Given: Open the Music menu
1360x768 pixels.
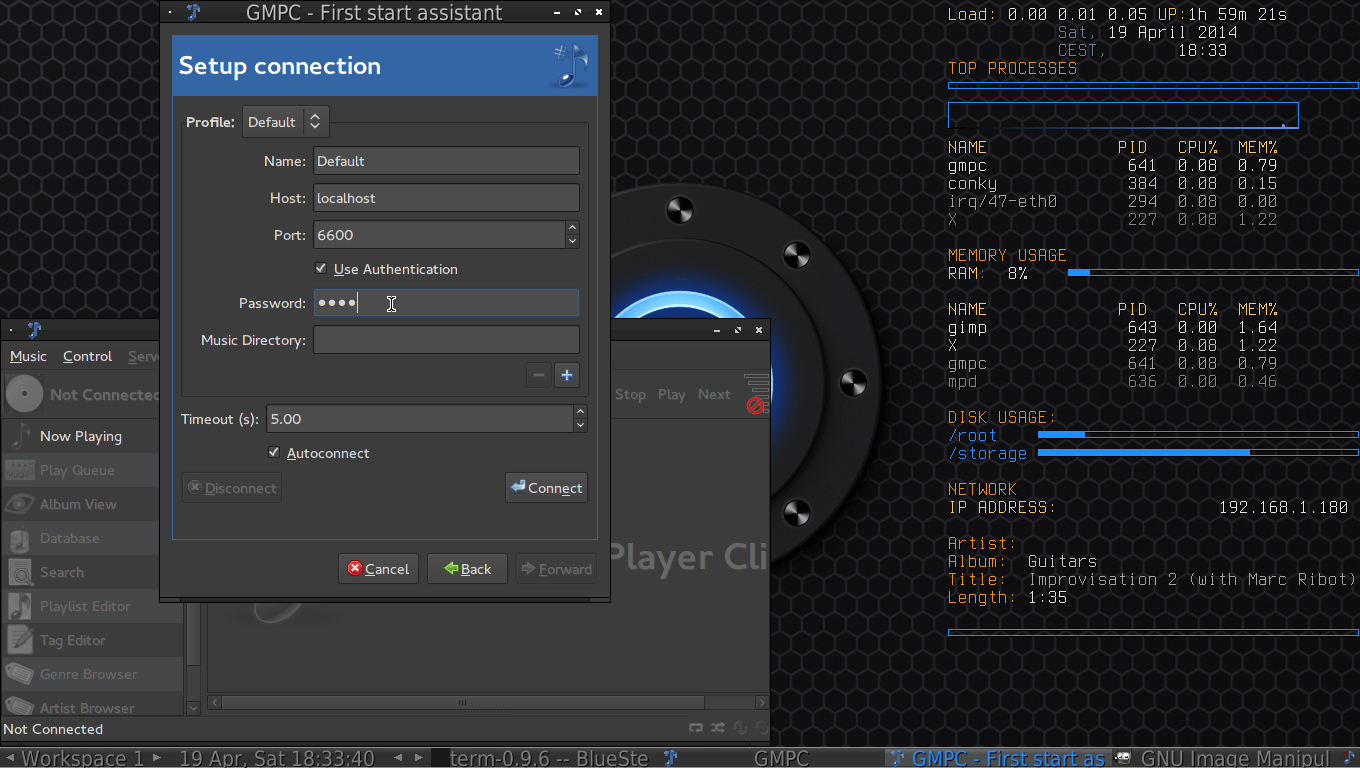Looking at the screenshot, I should pyautogui.click(x=28, y=356).
